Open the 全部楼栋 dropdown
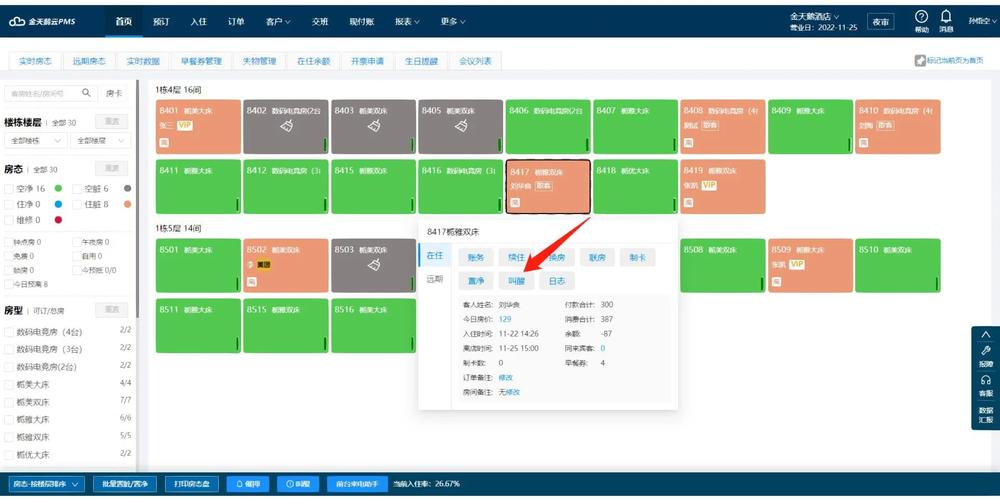The width and height of the screenshot is (1000, 500). click(35, 140)
